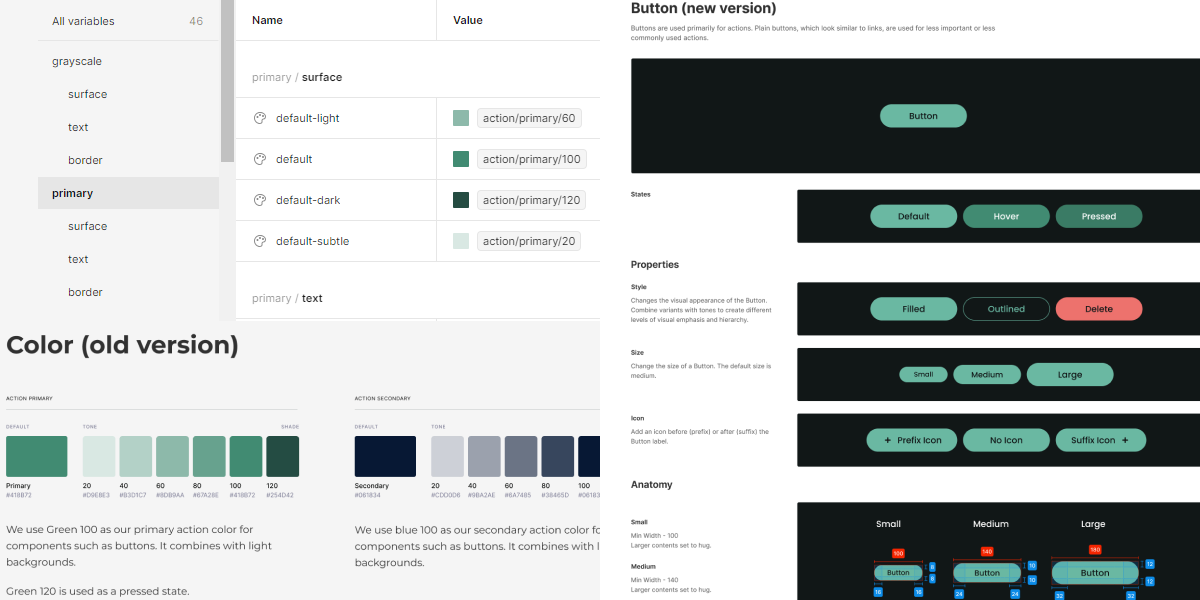Select the highlighted primary group
This screenshot has width=1200, height=600.
pos(128,193)
